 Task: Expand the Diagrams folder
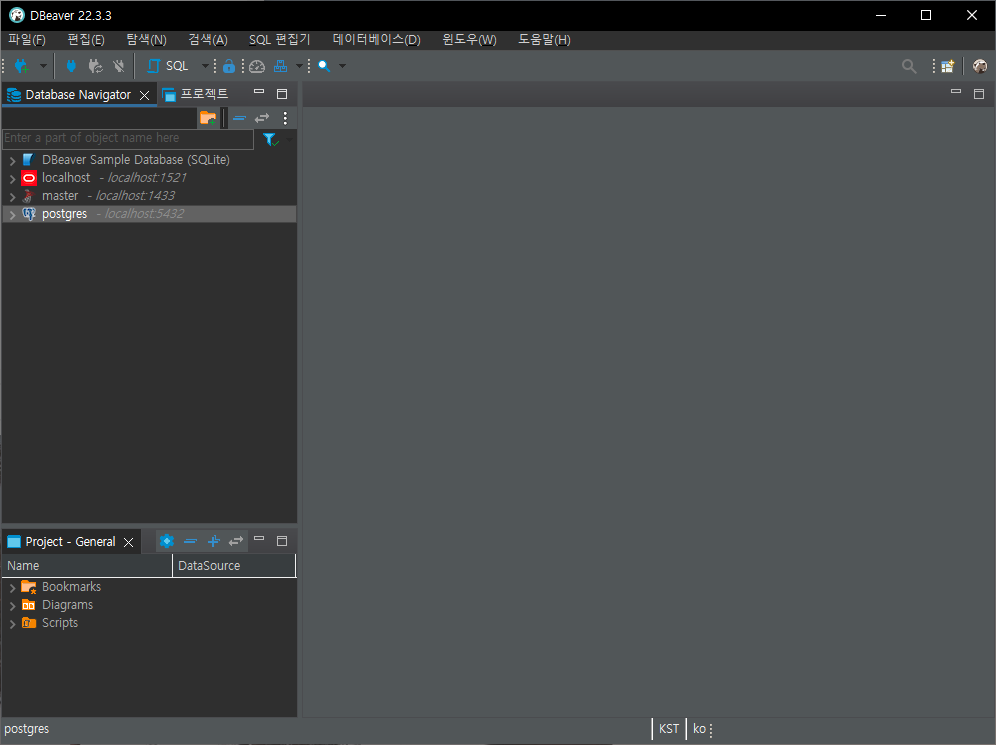click(x=12, y=606)
